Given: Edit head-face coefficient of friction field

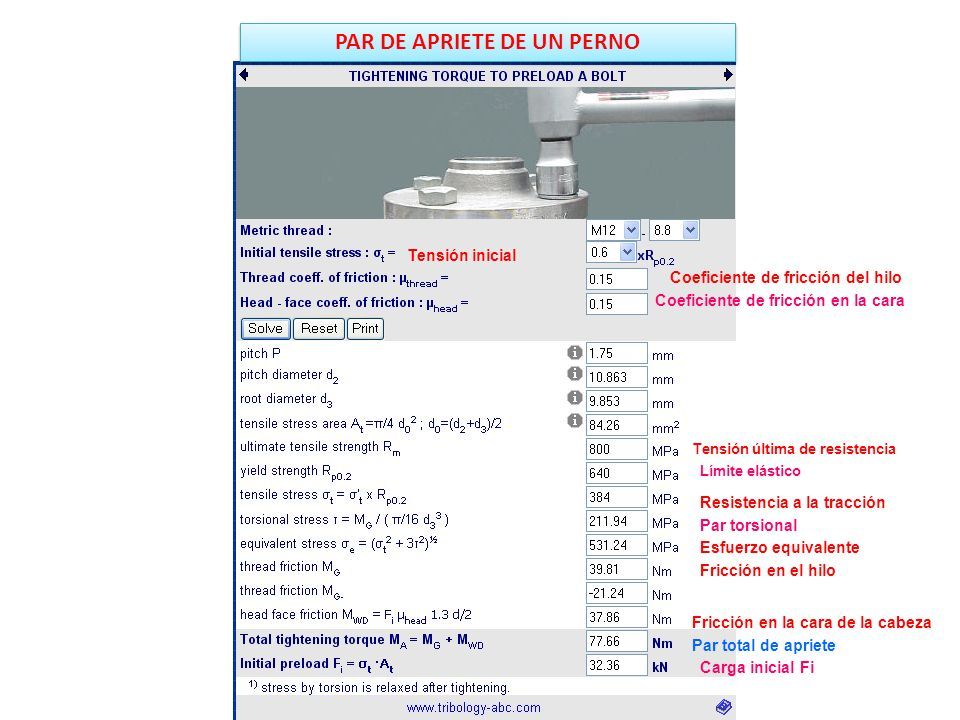Looking at the screenshot, I should [x=617, y=304].
